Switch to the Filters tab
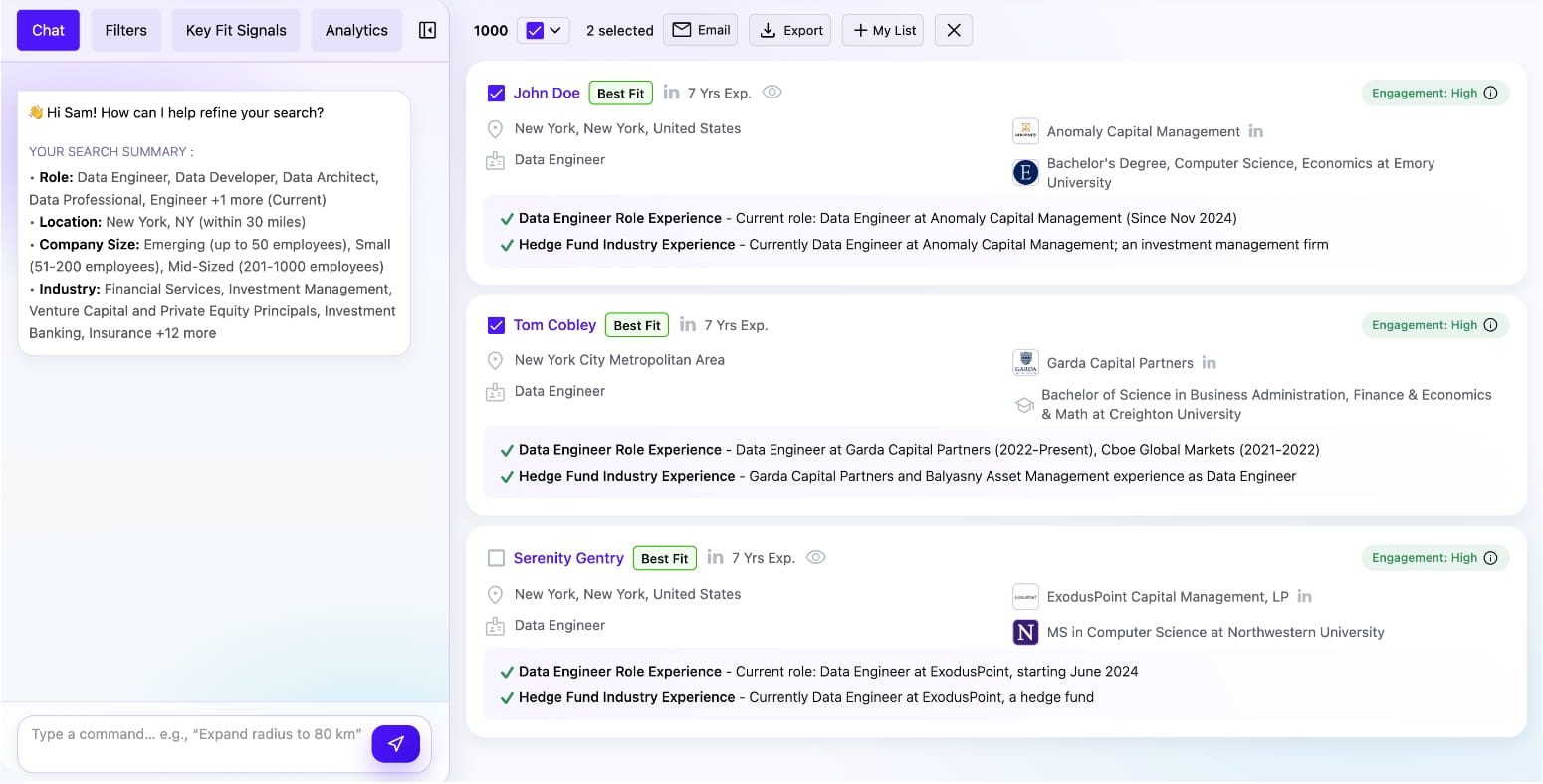Image resolution: width=1543 pixels, height=784 pixels. [125, 30]
